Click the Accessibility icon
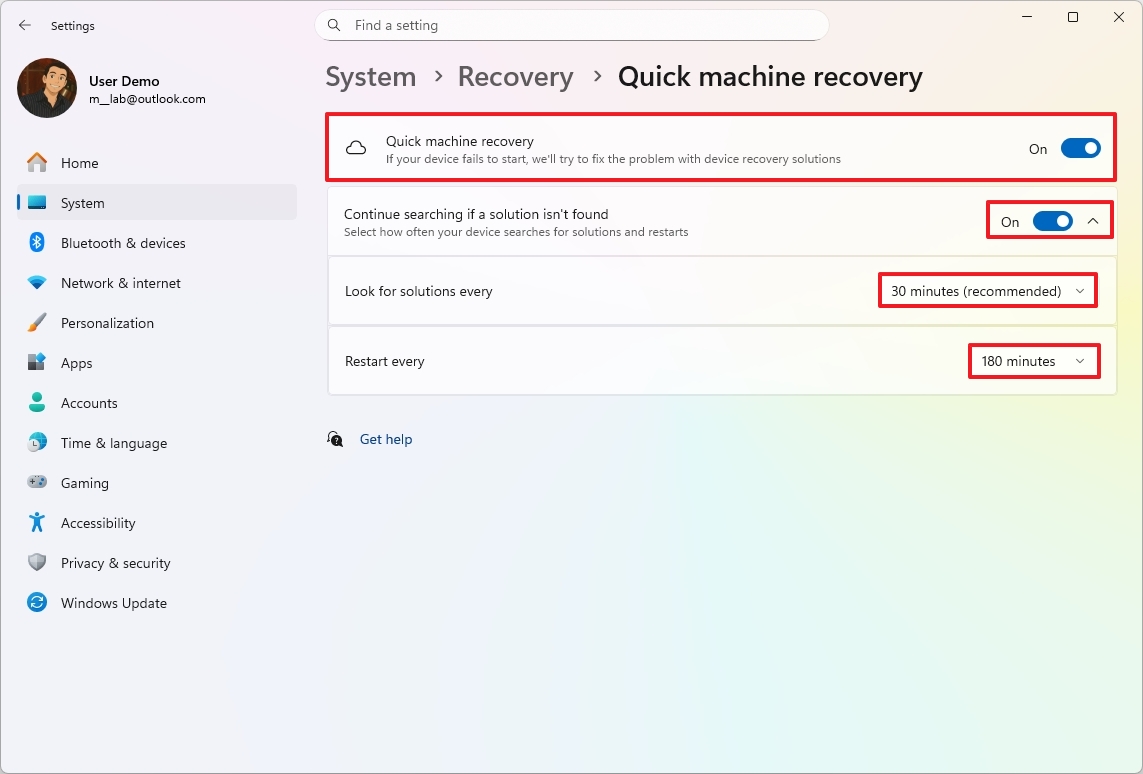The height and width of the screenshot is (774, 1143). [x=36, y=522]
